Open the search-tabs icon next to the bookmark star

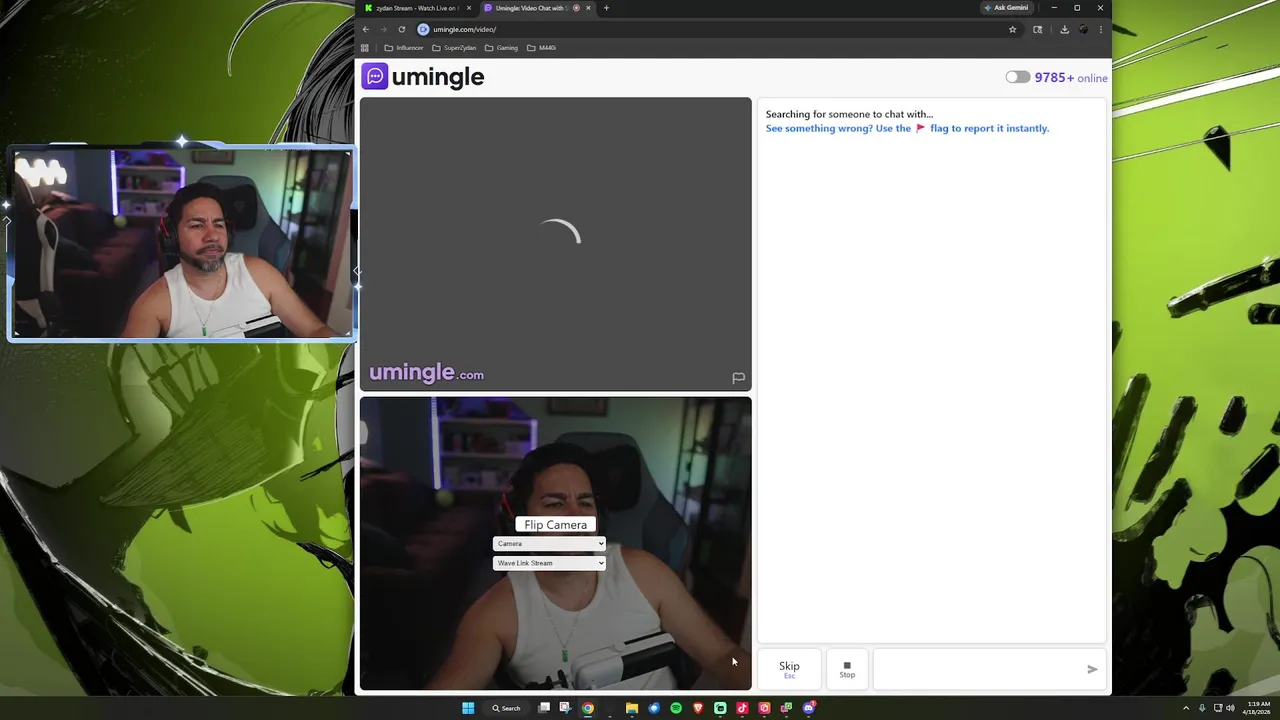click(x=1037, y=29)
